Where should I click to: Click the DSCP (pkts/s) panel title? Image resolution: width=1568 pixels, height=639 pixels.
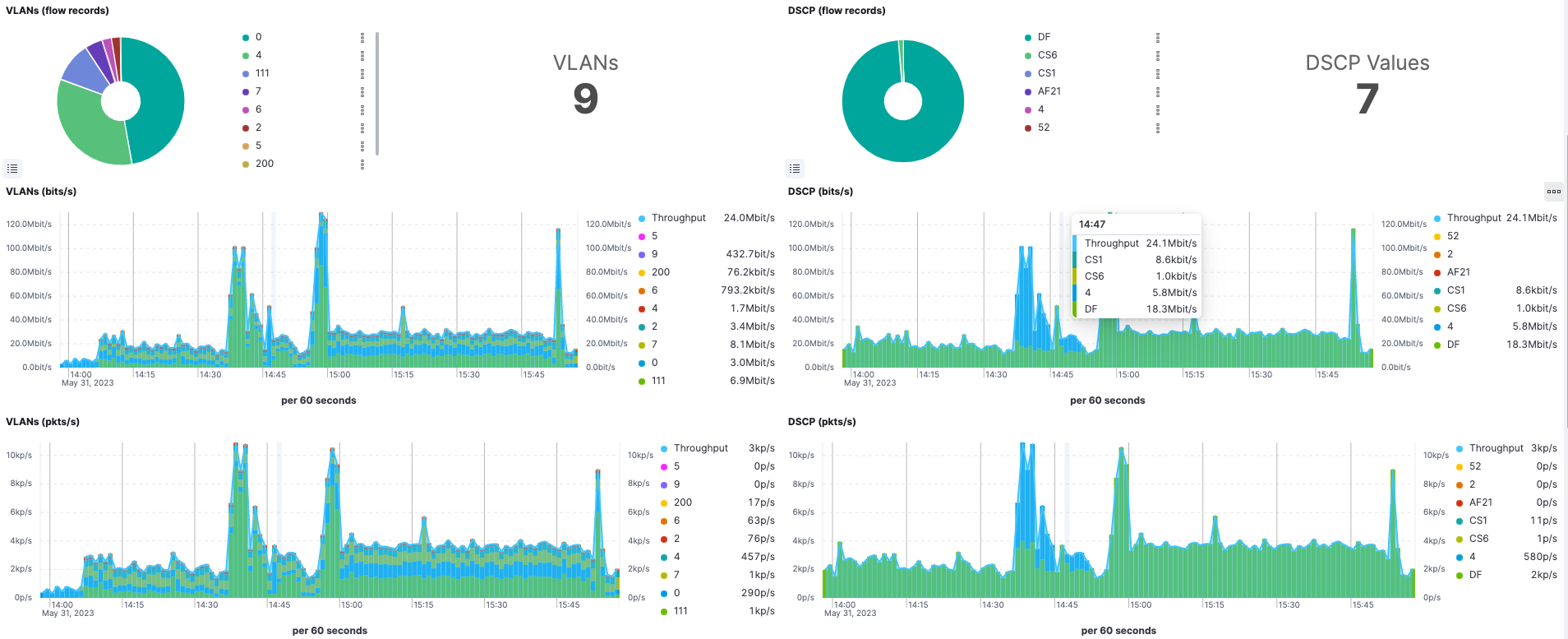click(x=822, y=422)
